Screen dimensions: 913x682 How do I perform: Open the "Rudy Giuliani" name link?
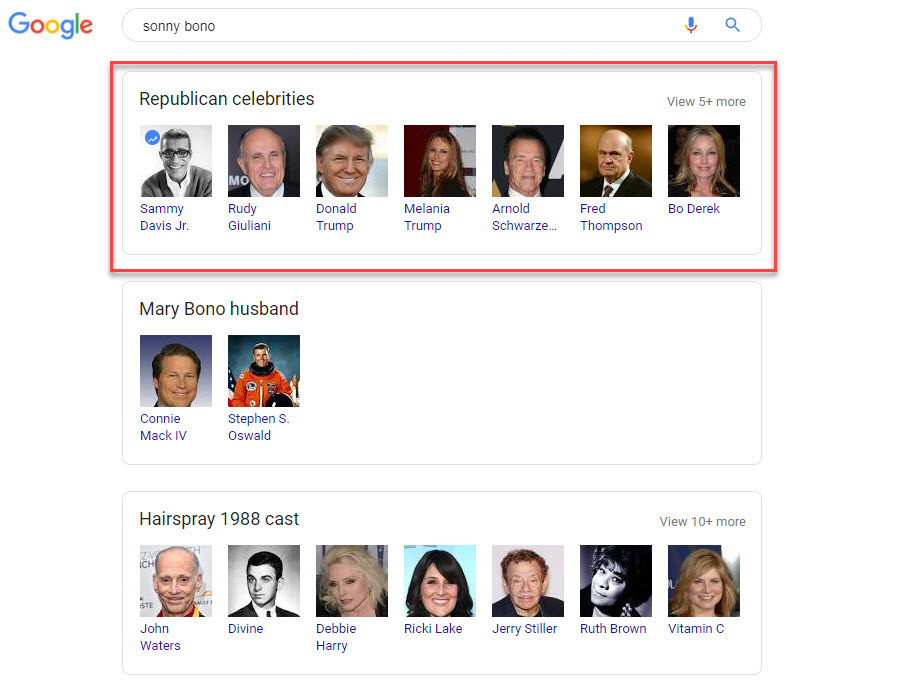tap(249, 217)
